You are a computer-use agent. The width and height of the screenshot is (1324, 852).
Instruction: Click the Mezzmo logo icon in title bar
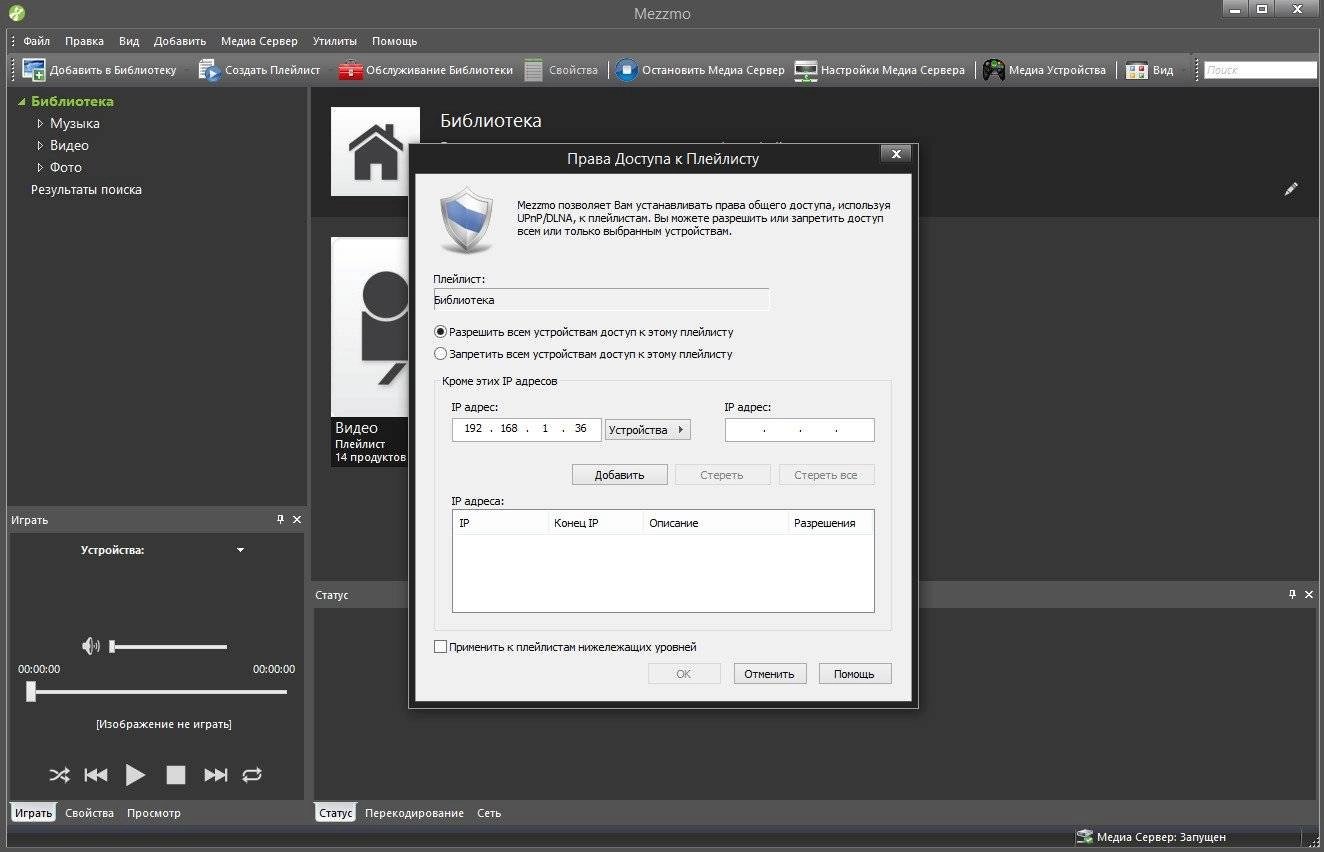pos(15,13)
